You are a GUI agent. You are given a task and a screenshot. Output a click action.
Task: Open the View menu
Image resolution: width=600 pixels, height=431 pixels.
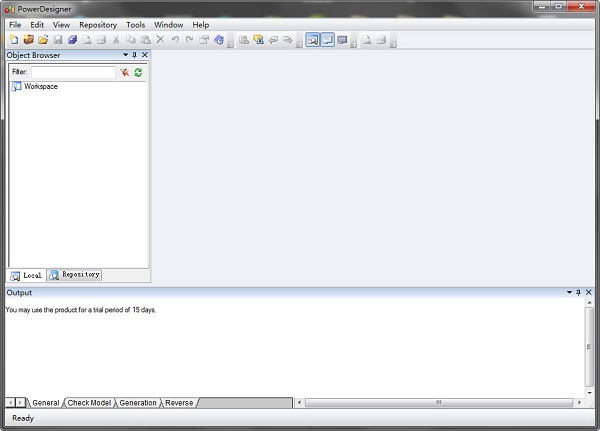coord(61,25)
